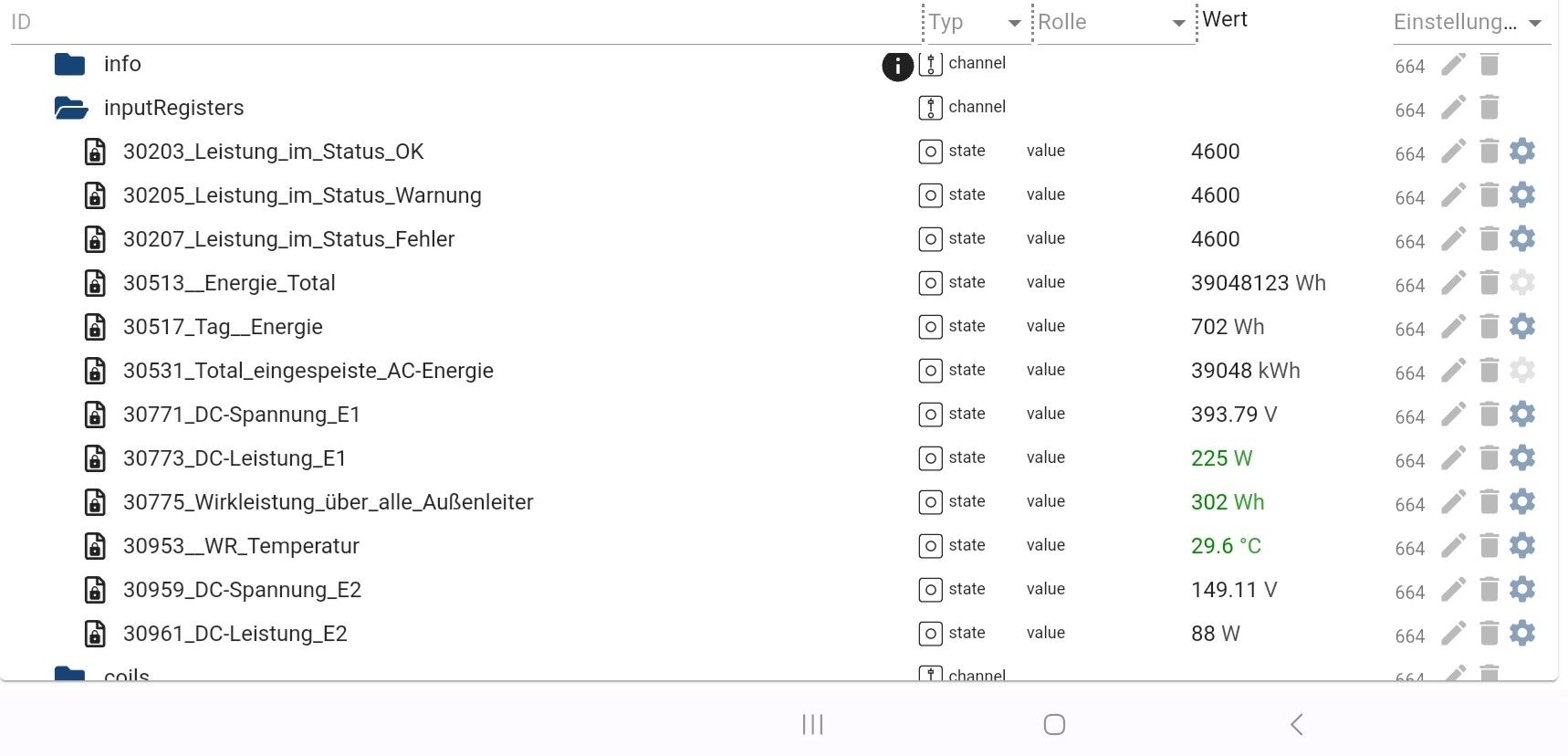
Task: Delete the 30959_DC-Spannung_E2 object
Action: click(1489, 589)
